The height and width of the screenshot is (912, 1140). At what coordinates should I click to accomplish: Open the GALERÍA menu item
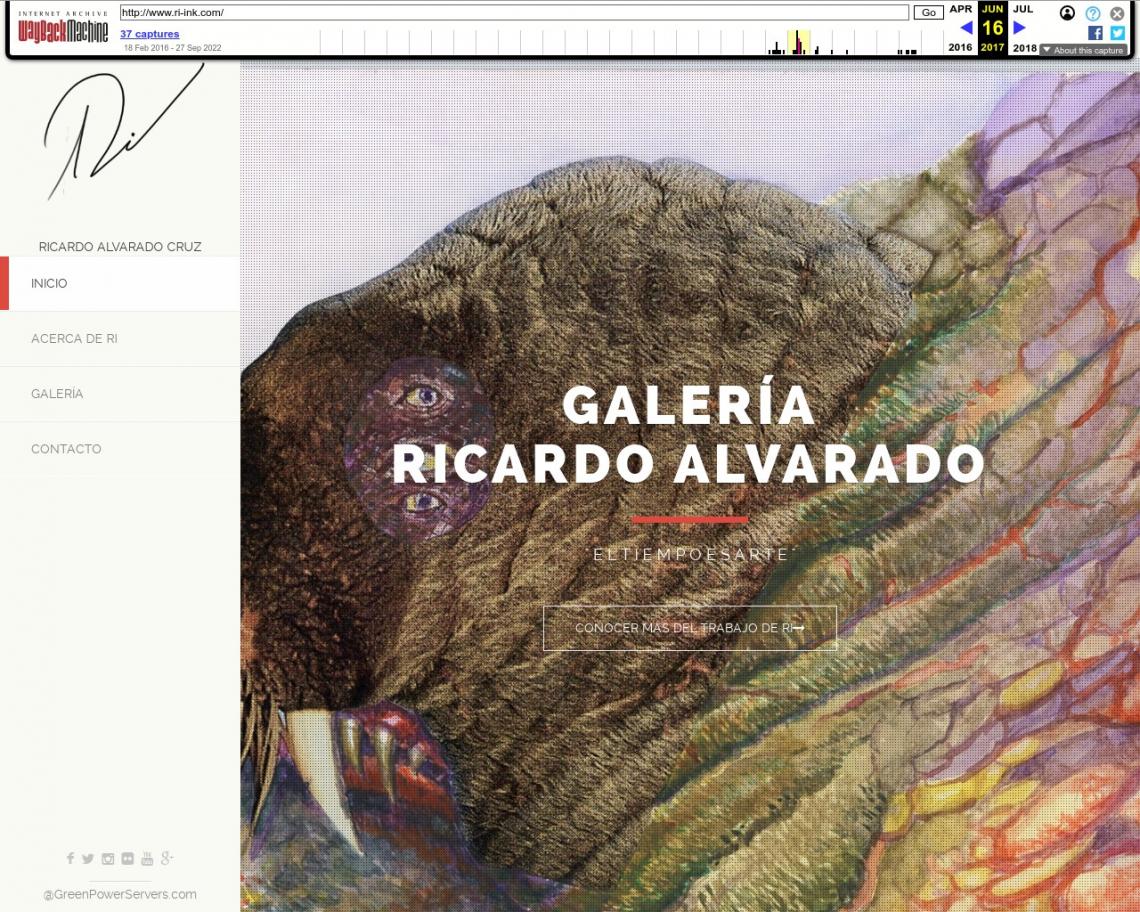tap(120, 394)
